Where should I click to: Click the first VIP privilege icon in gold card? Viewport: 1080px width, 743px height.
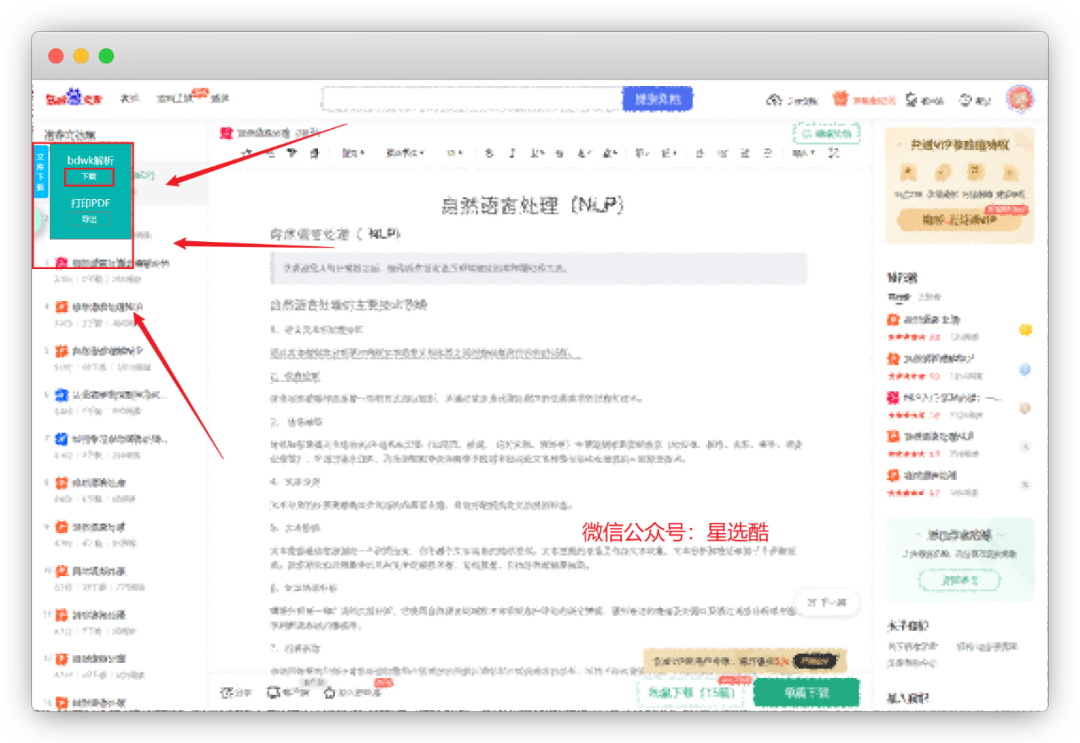coord(908,172)
